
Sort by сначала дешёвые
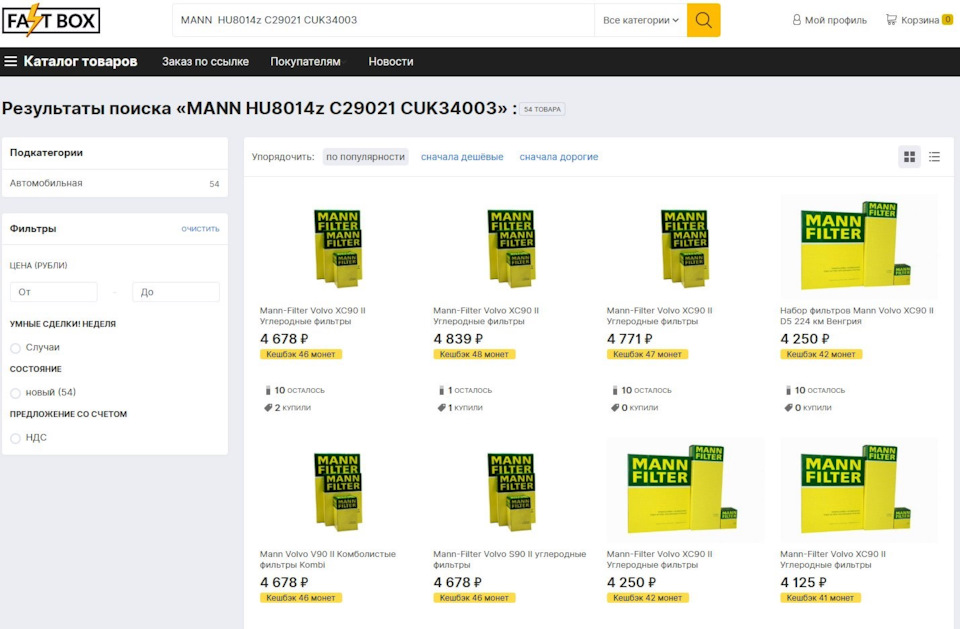point(462,157)
